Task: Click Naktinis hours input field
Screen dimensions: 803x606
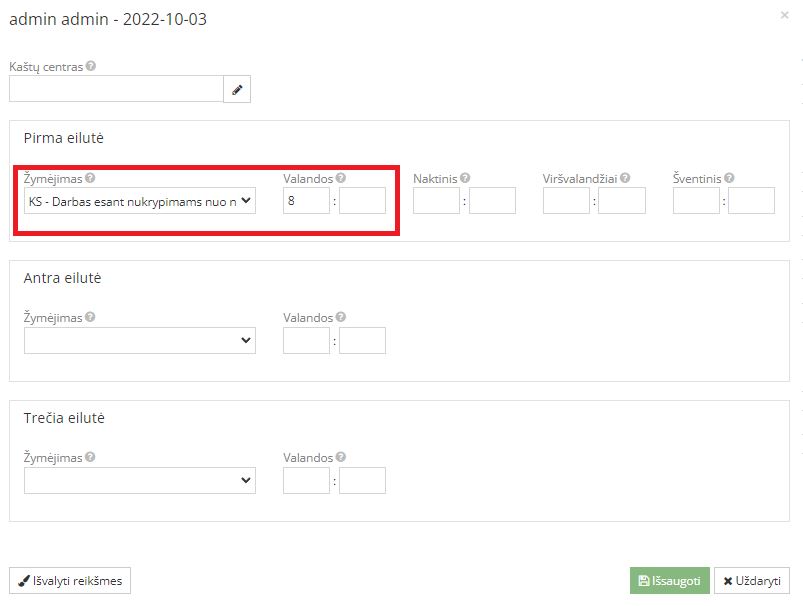Action: (436, 201)
